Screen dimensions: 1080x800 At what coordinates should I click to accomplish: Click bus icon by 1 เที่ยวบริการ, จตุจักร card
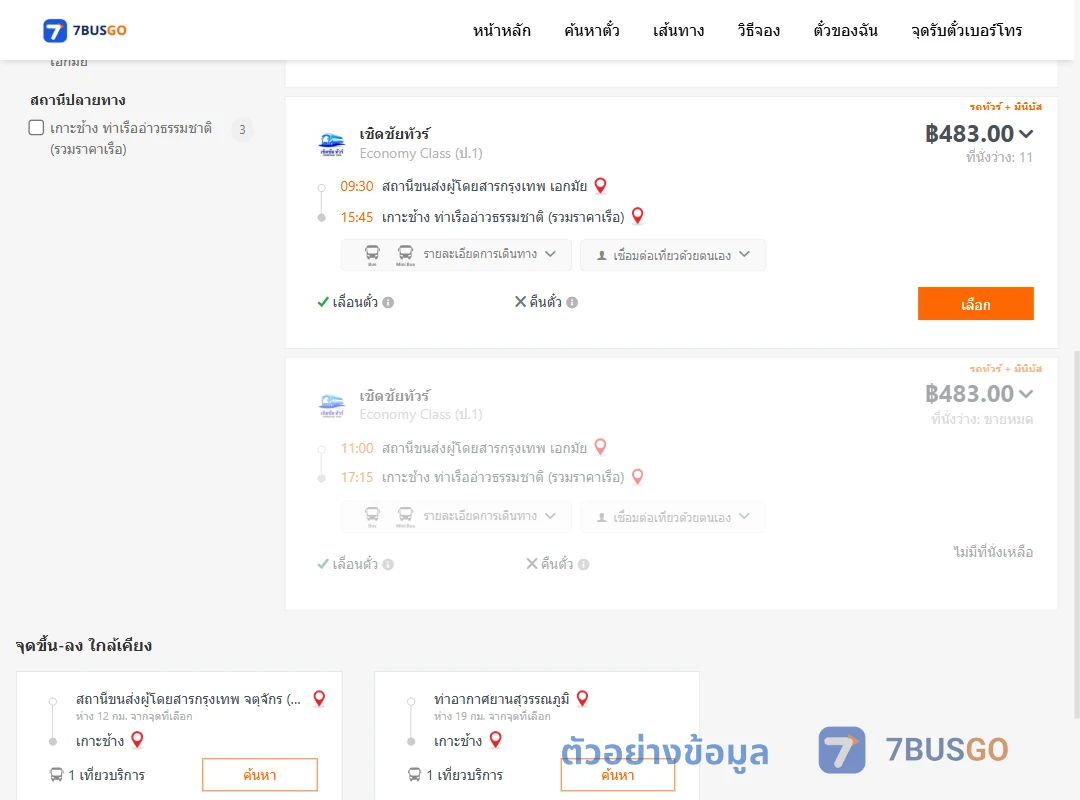point(56,775)
